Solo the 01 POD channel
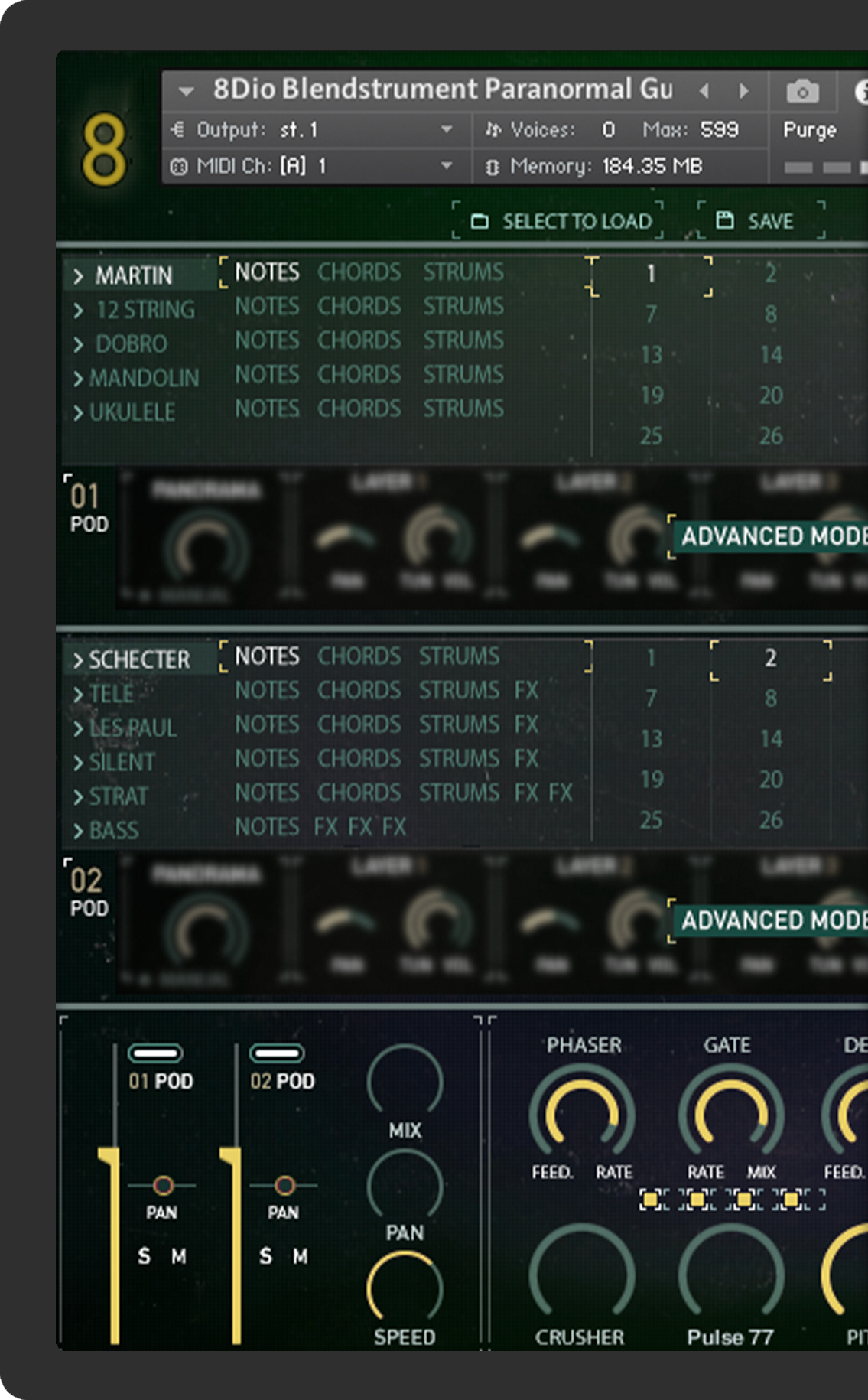This screenshot has height=1400, width=868. pos(144,1255)
